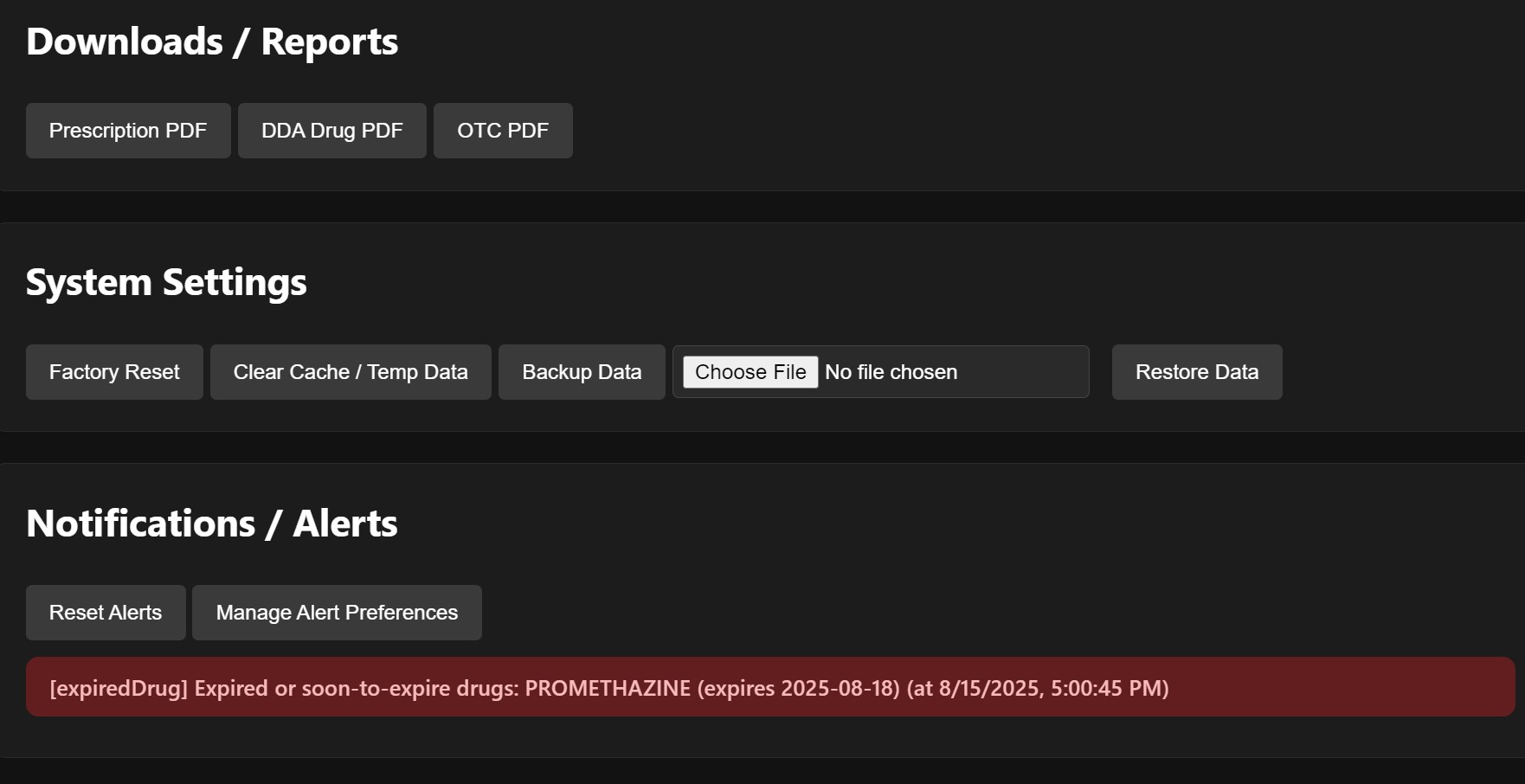Click the DDA Drug PDF button
Viewport: 1525px width, 784px height.
click(x=331, y=131)
